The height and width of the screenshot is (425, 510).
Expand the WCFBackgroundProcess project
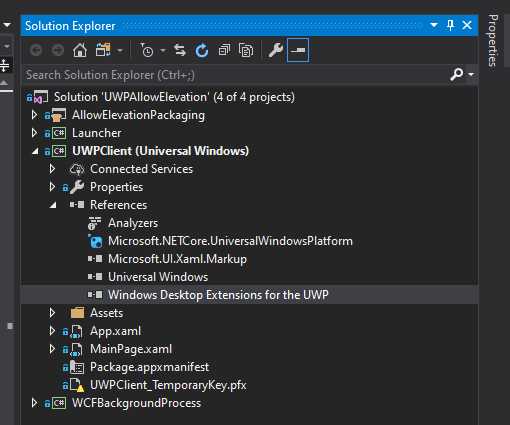pyautogui.click(x=34, y=403)
